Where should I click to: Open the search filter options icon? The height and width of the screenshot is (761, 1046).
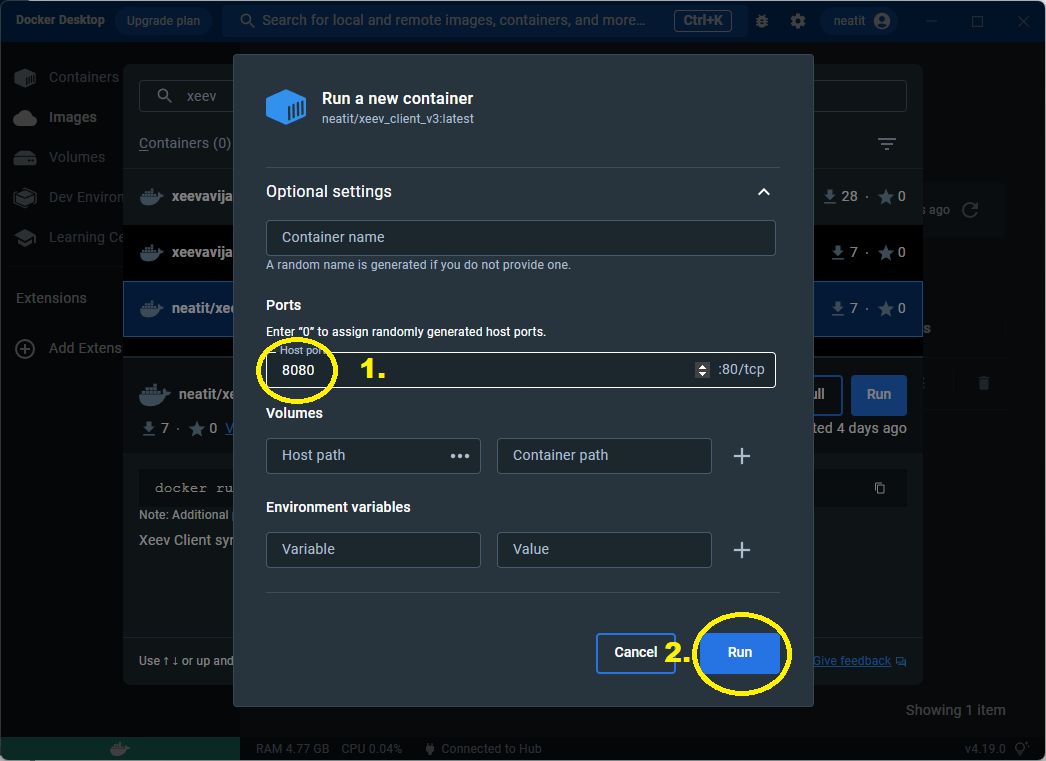pyautogui.click(x=886, y=144)
